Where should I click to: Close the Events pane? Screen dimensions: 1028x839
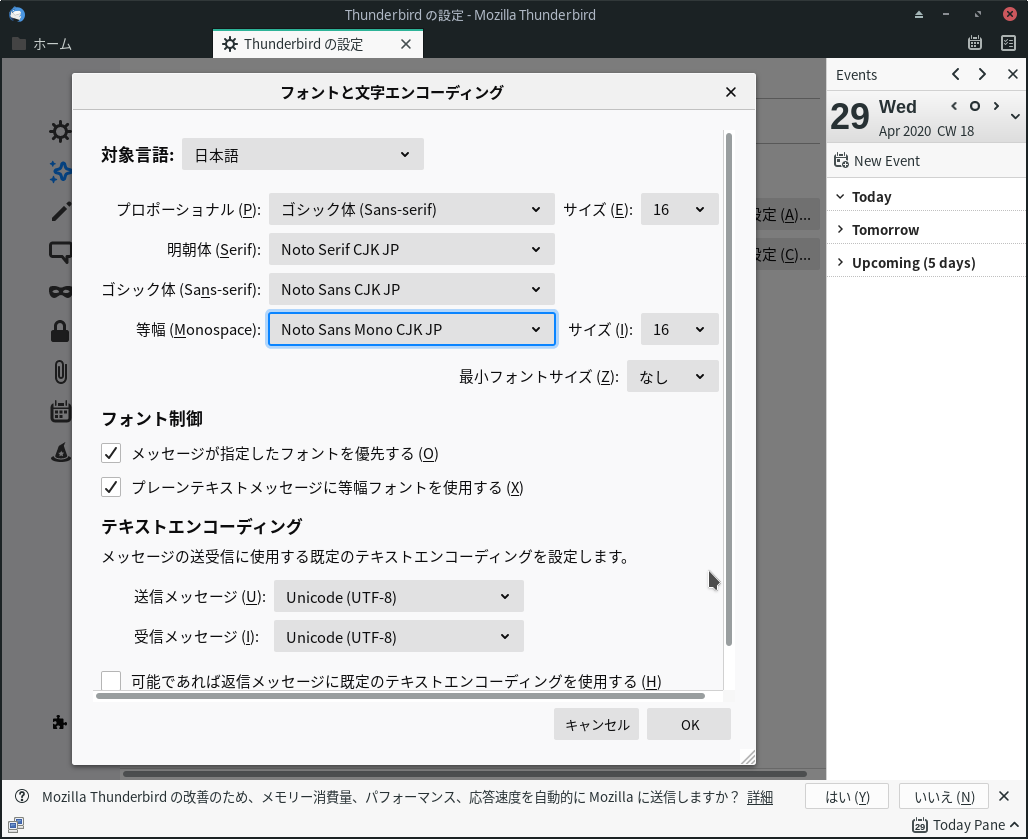pyautogui.click(x=1013, y=74)
